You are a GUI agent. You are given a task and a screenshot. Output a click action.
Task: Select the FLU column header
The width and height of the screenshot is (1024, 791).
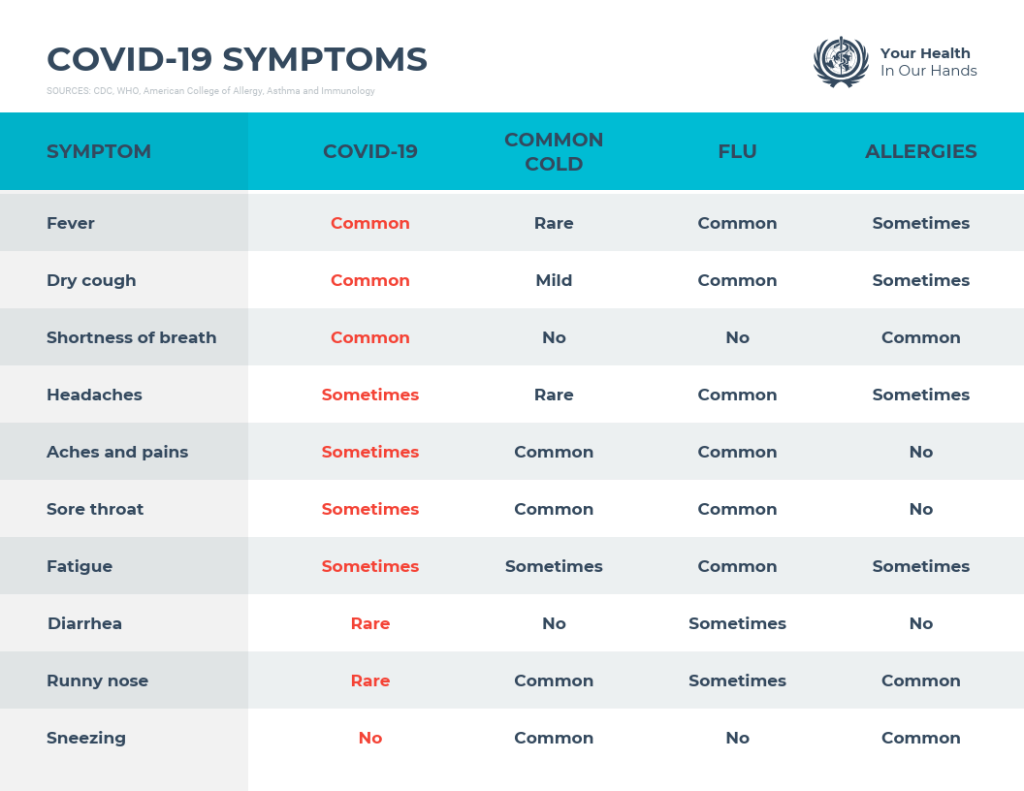[737, 152]
